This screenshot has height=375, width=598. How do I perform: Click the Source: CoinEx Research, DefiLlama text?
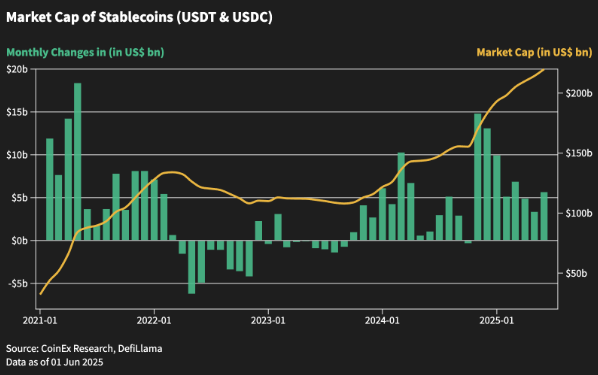(84, 349)
